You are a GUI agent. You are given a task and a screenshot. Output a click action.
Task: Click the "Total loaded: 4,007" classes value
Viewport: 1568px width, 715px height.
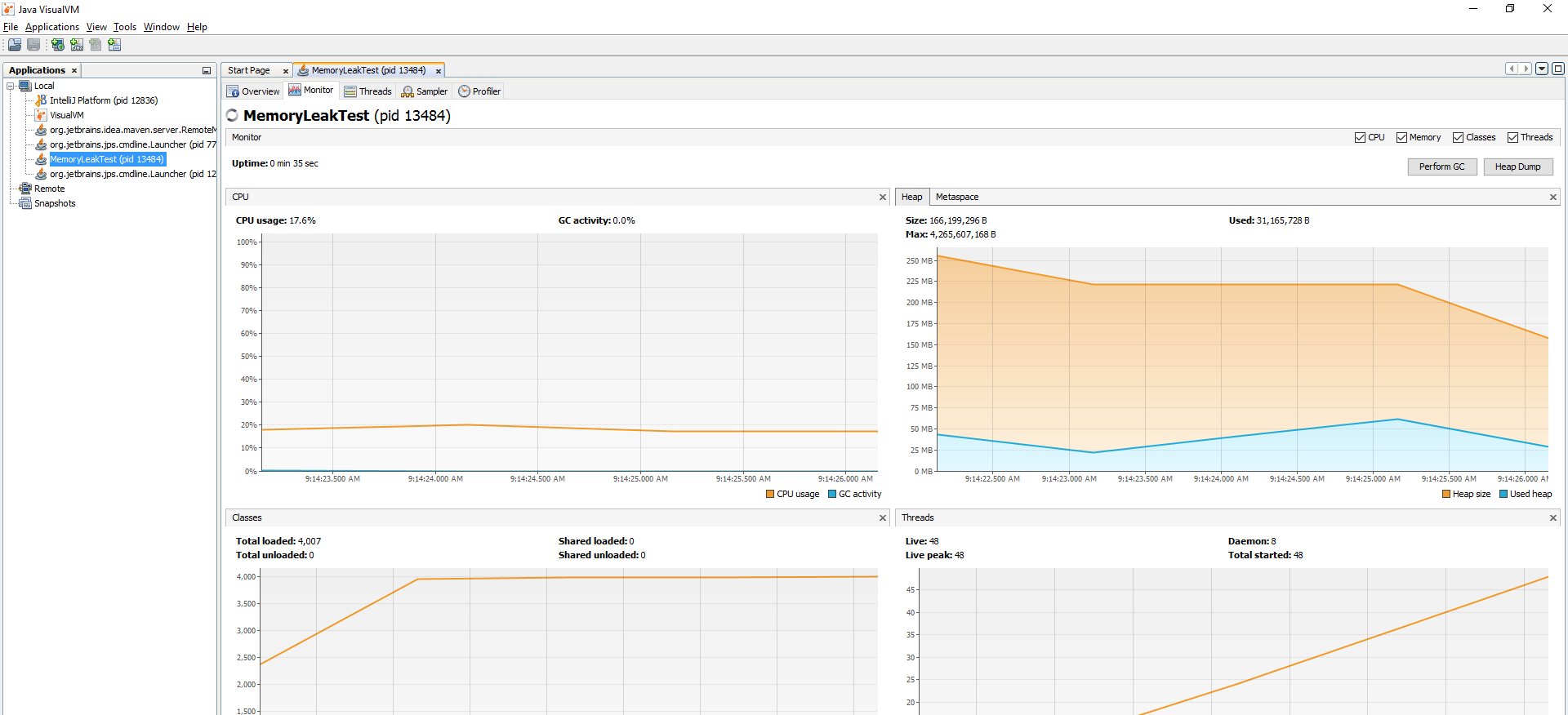click(278, 541)
